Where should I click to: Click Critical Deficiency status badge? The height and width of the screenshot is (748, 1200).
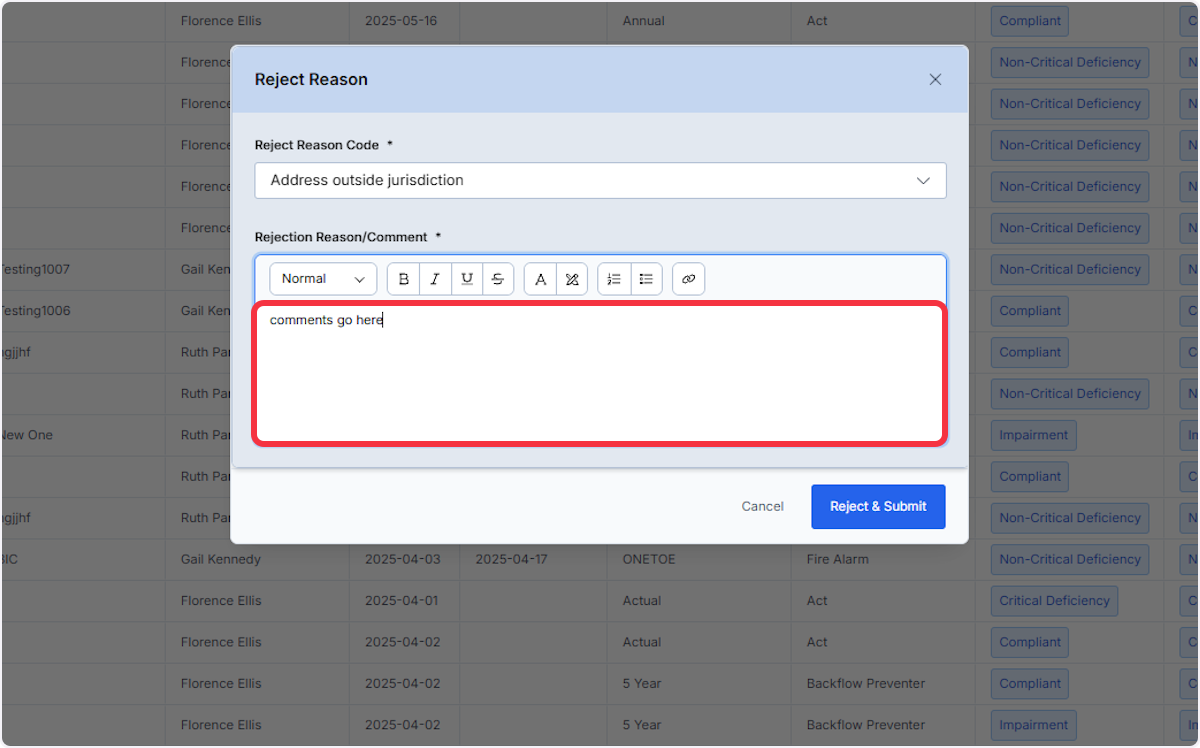click(x=1055, y=601)
